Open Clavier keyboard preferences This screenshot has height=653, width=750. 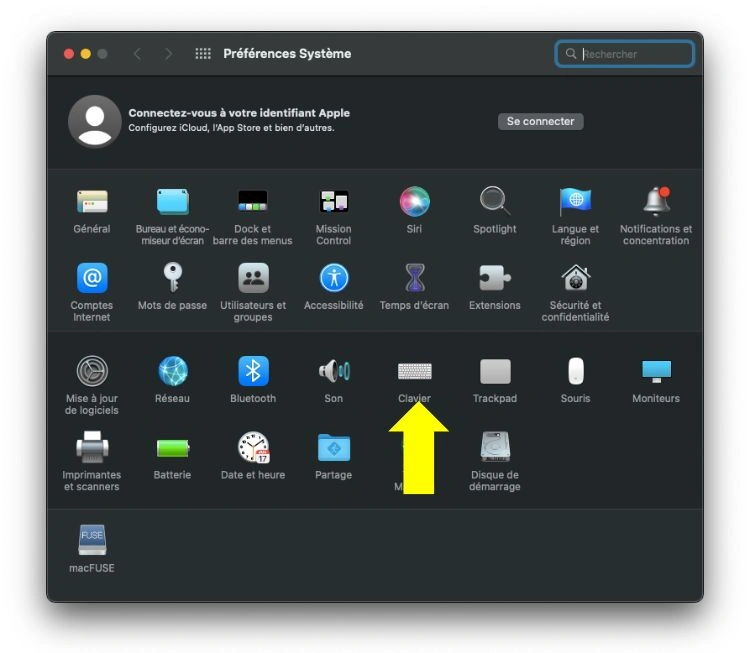tap(414, 371)
